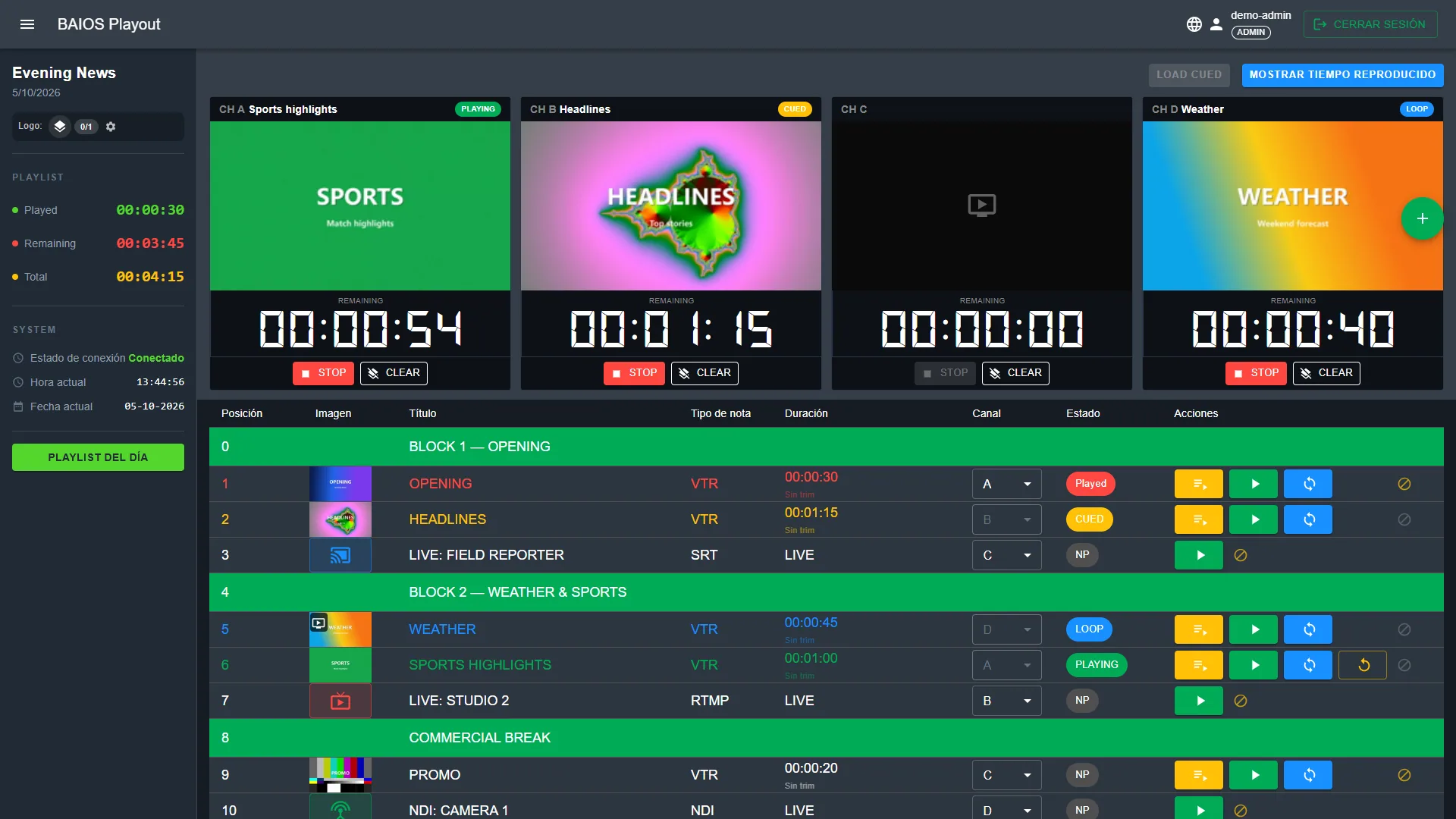Open PLAYLIST DEL DÍA
Screen dimensions: 1456x819
point(98,457)
